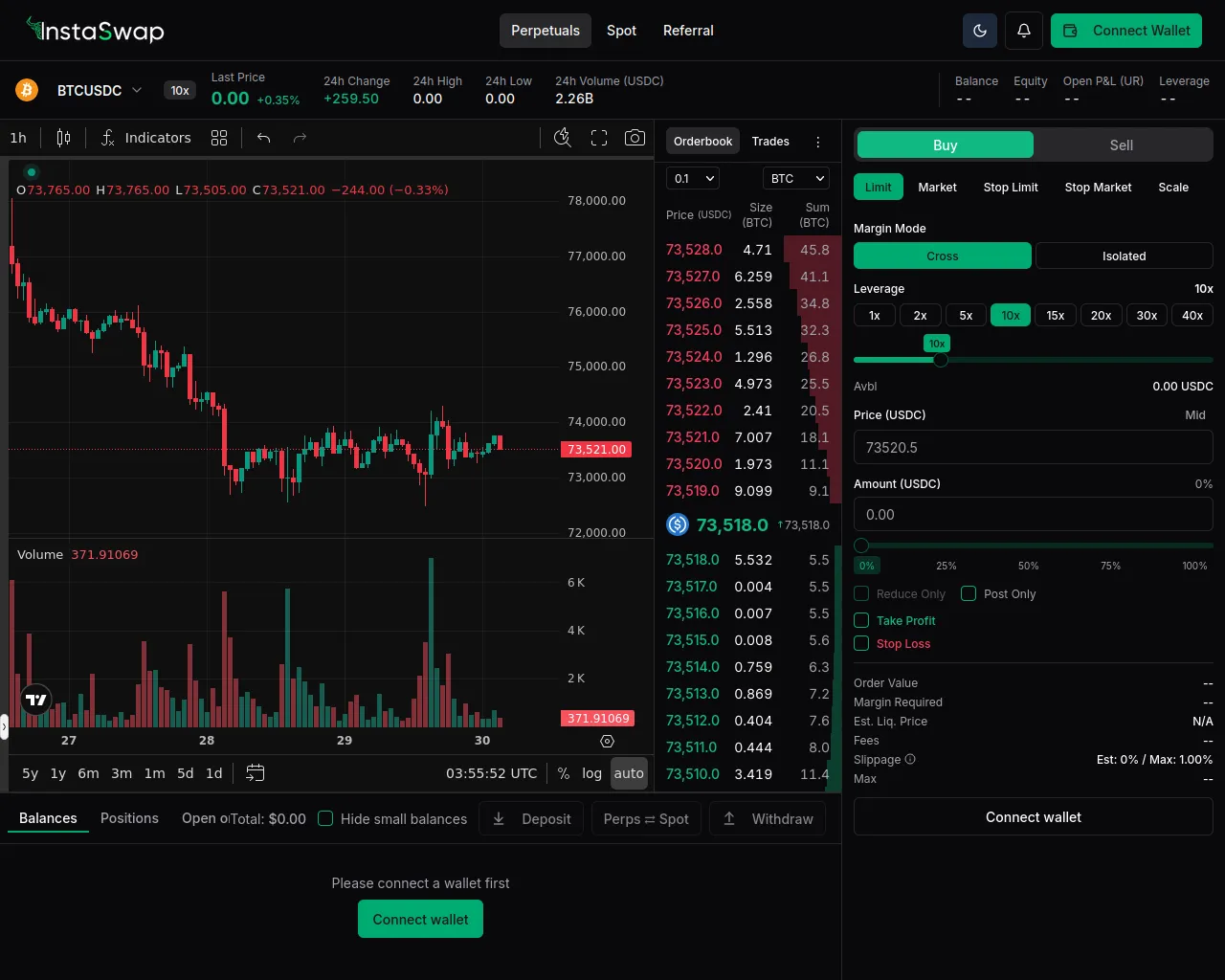This screenshot has width=1225, height=980.
Task: Click the 10x leverage badge near pair
Action: [180, 90]
